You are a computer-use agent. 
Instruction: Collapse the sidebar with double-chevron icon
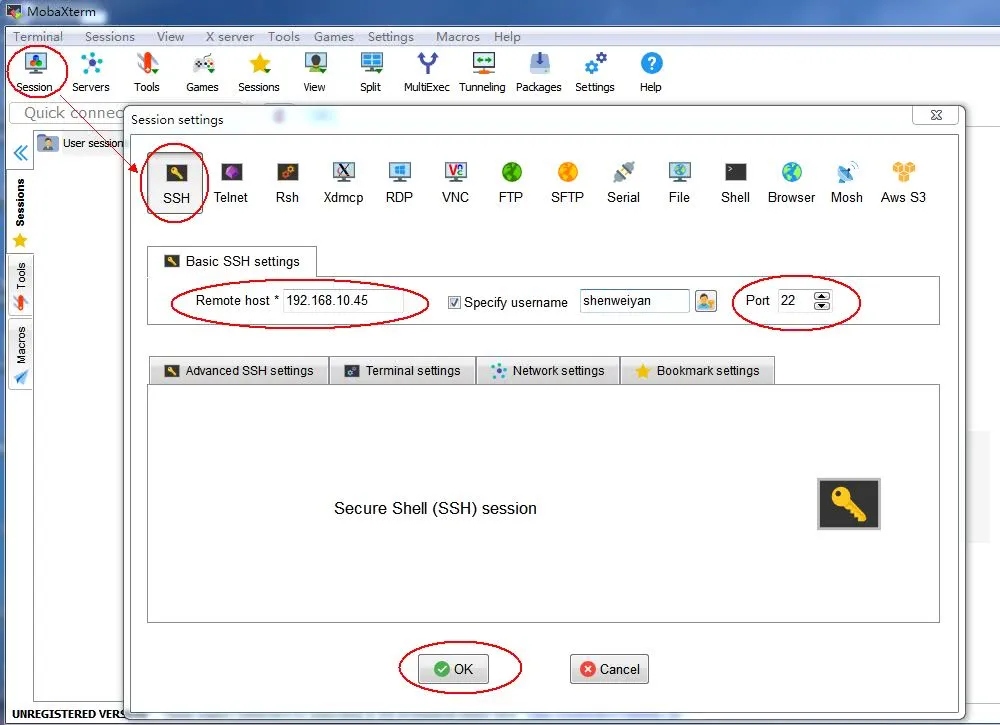click(x=20, y=153)
